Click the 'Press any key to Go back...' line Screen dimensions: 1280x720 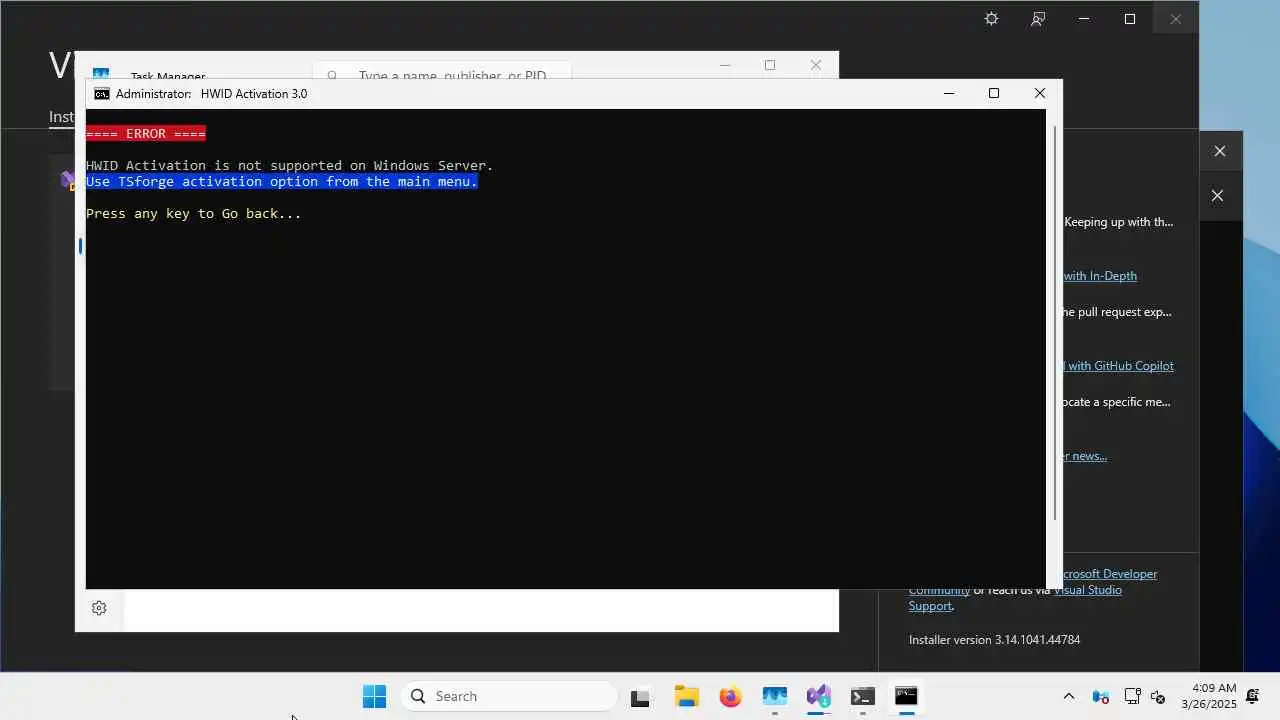click(194, 213)
